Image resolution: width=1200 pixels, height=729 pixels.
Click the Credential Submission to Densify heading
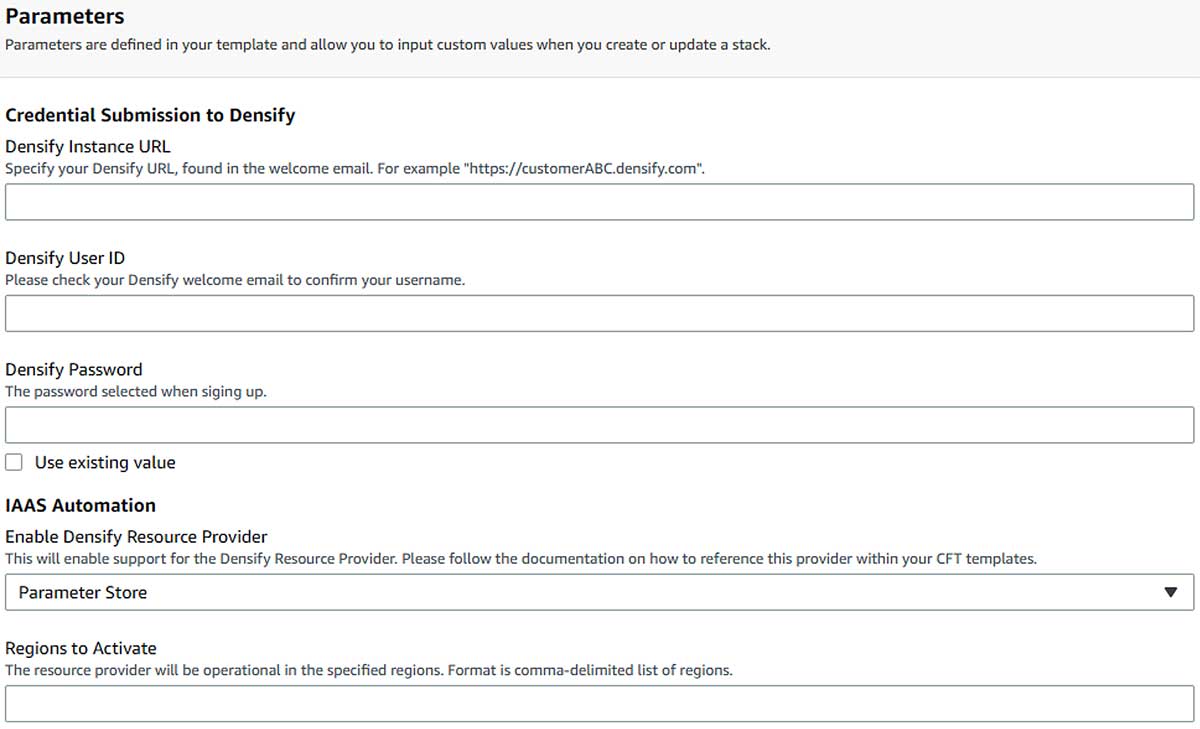click(x=150, y=115)
